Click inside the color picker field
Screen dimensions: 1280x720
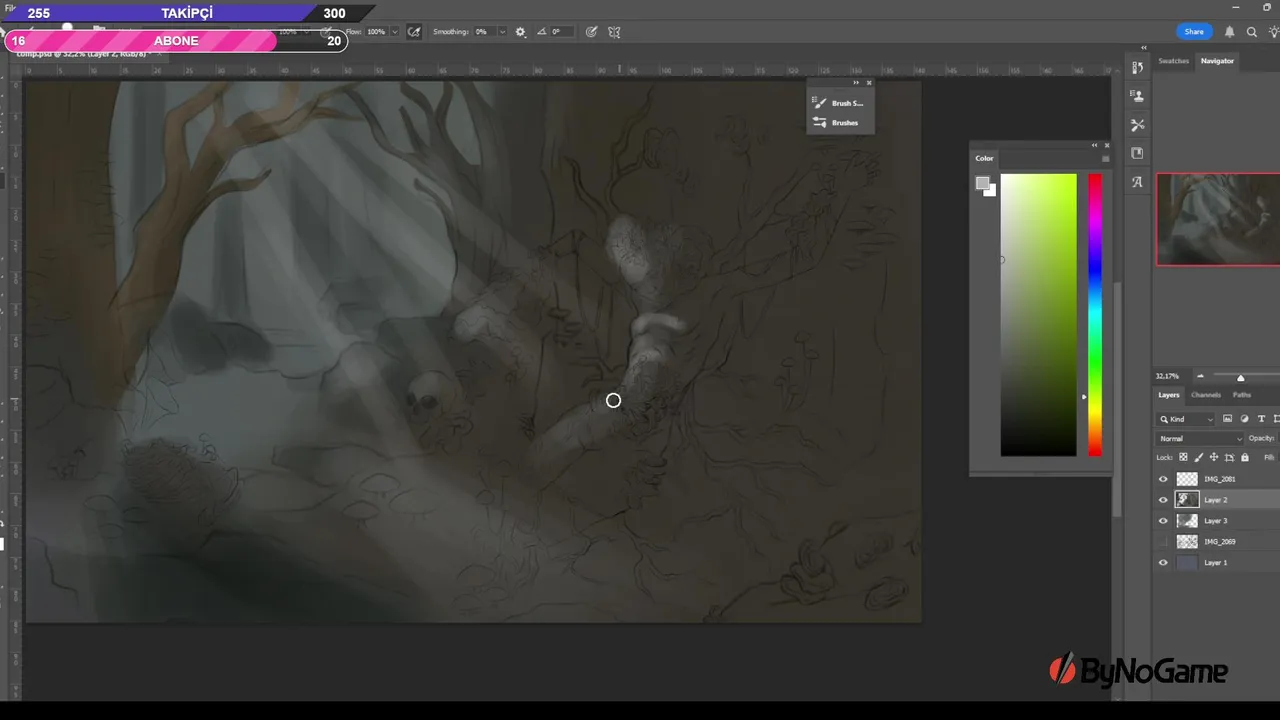1039,315
